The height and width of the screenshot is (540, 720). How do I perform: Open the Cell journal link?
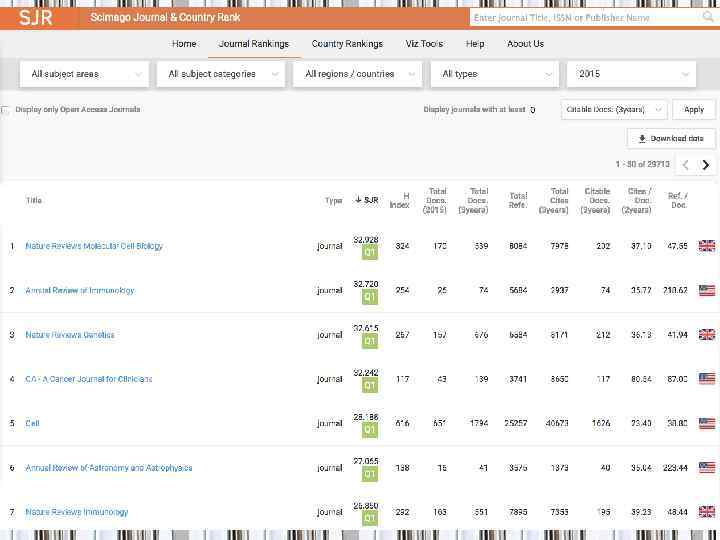click(32, 423)
